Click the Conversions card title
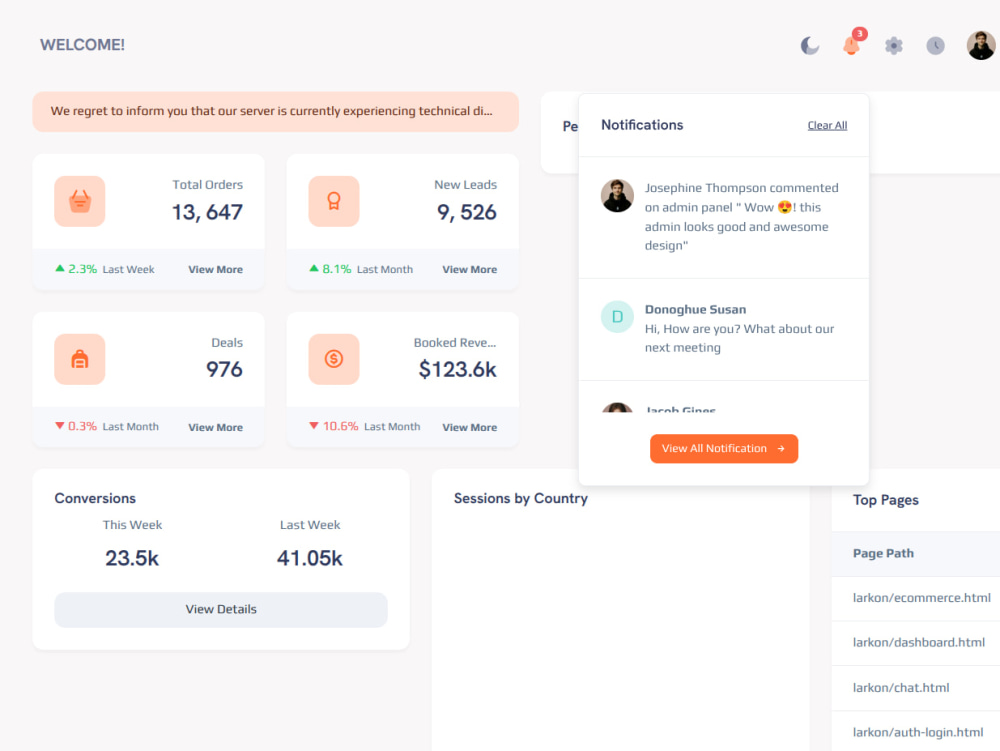This screenshot has height=751, width=1000. pyautogui.click(x=95, y=499)
